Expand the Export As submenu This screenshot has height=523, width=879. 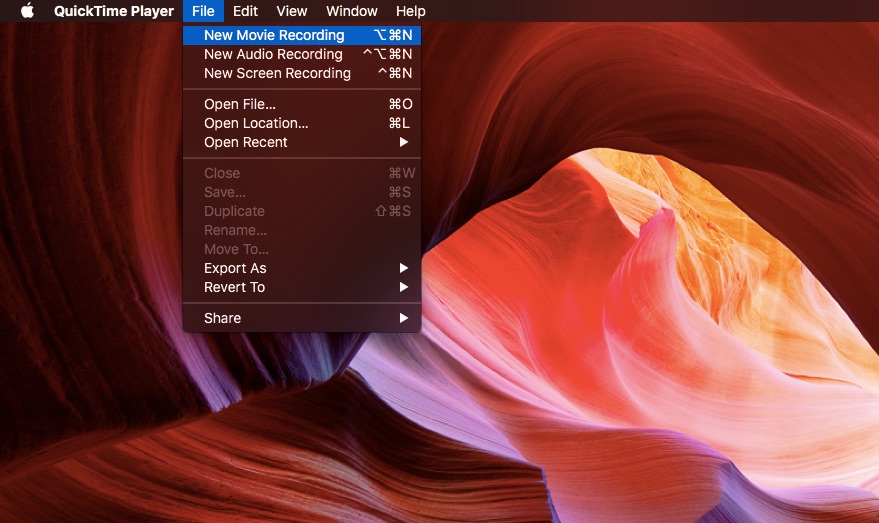pos(302,268)
